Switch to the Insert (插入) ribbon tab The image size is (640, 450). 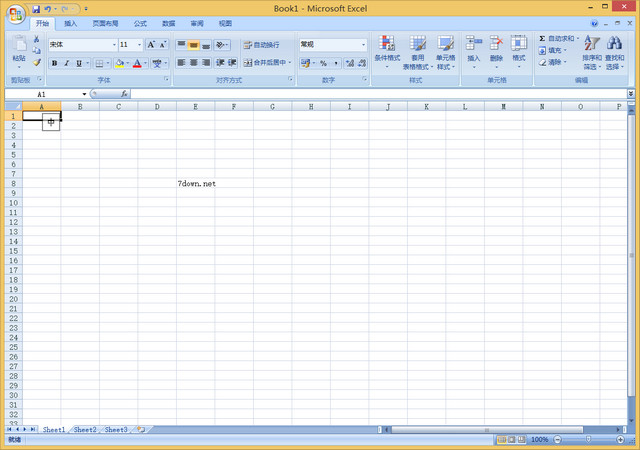point(70,23)
